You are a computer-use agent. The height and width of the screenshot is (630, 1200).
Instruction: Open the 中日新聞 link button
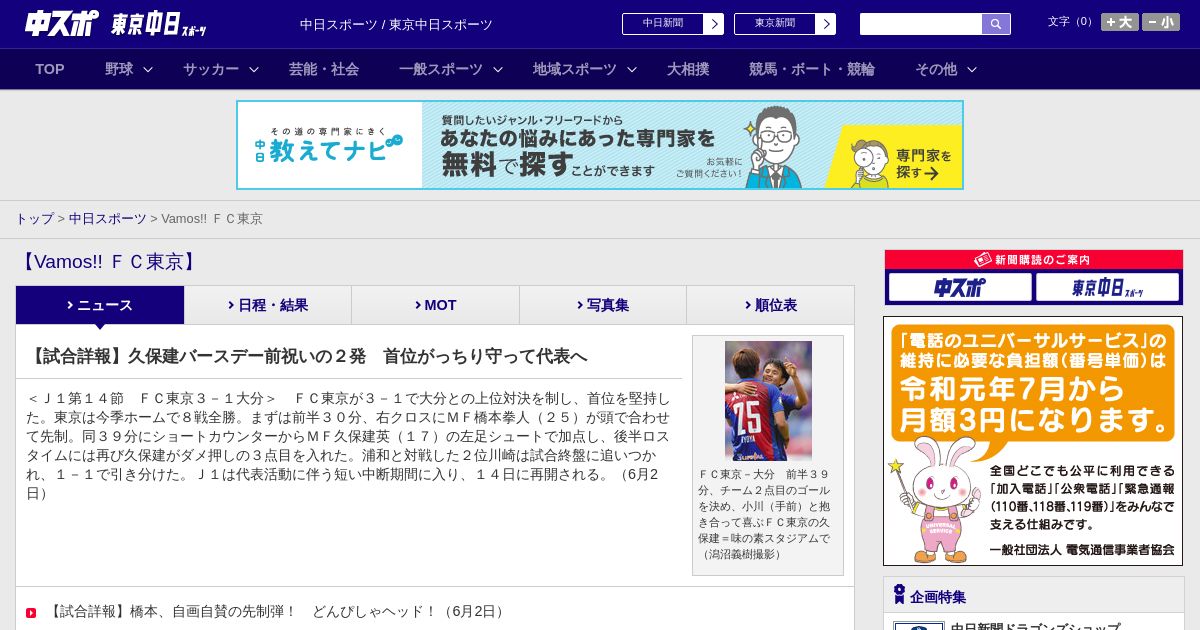pos(673,24)
